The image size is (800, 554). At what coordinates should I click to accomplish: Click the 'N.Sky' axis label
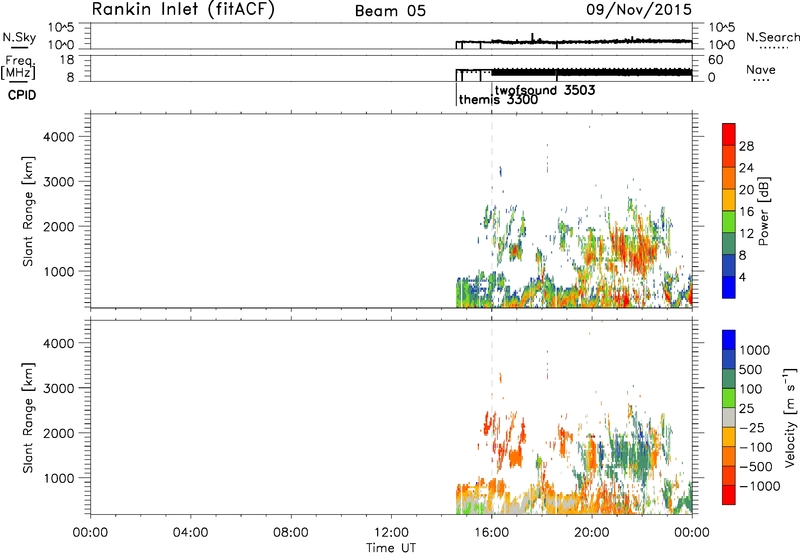pos(19,37)
